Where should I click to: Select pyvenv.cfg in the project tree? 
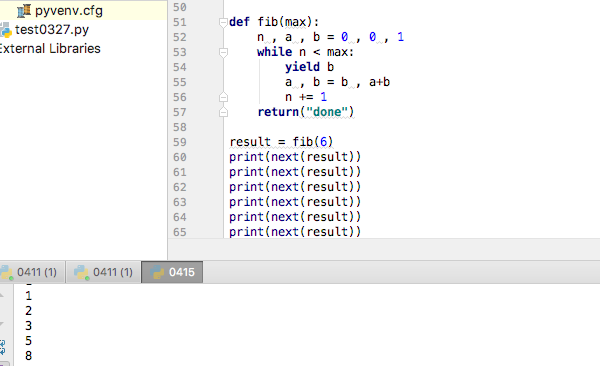pyautogui.click(x=69, y=11)
